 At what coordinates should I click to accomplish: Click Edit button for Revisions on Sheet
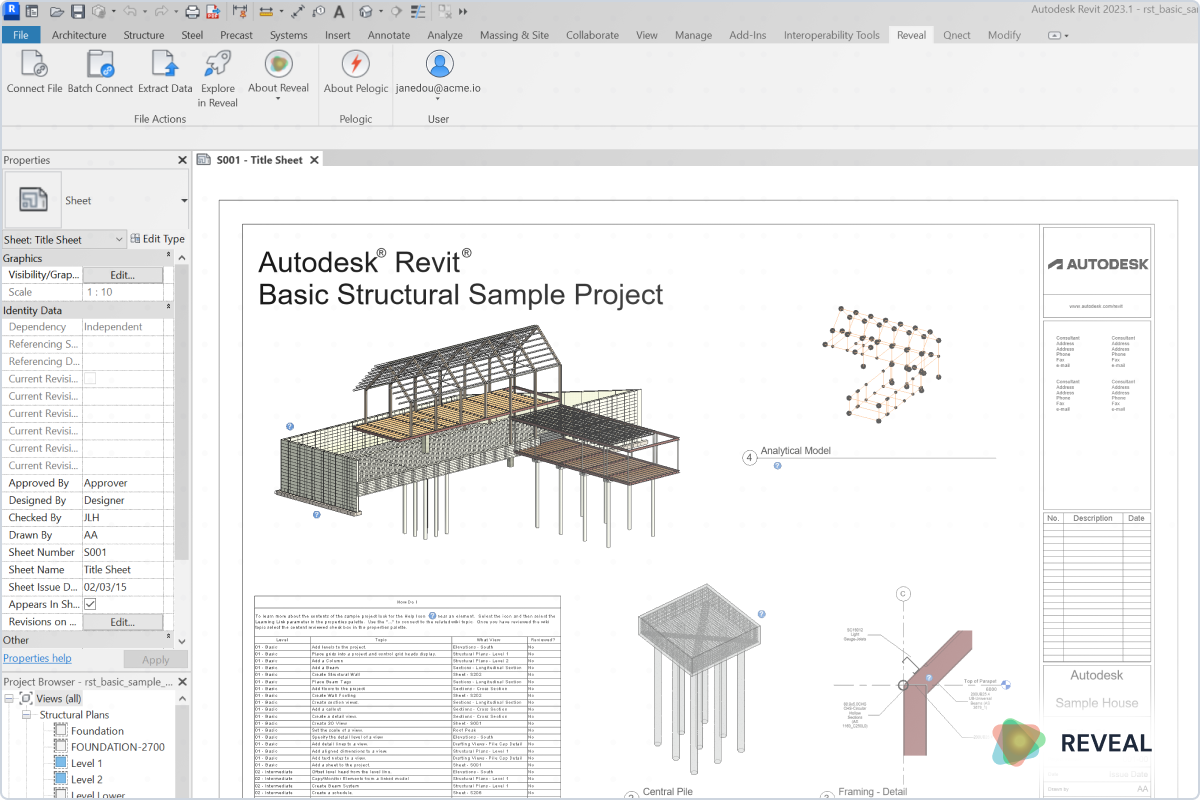pyautogui.click(x=122, y=622)
